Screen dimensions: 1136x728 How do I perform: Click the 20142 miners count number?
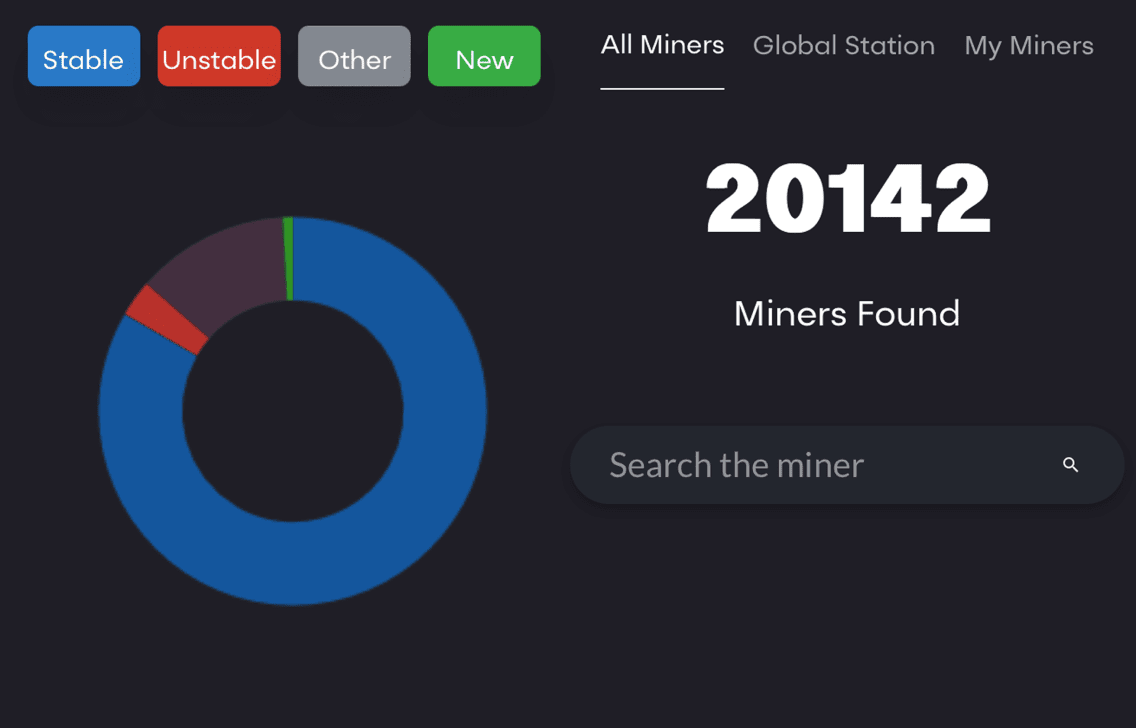847,199
